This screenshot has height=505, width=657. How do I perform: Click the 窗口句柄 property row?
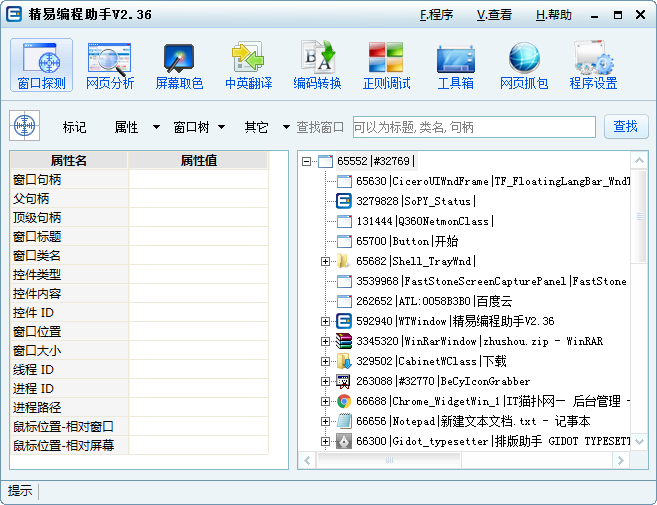click(x=139, y=179)
